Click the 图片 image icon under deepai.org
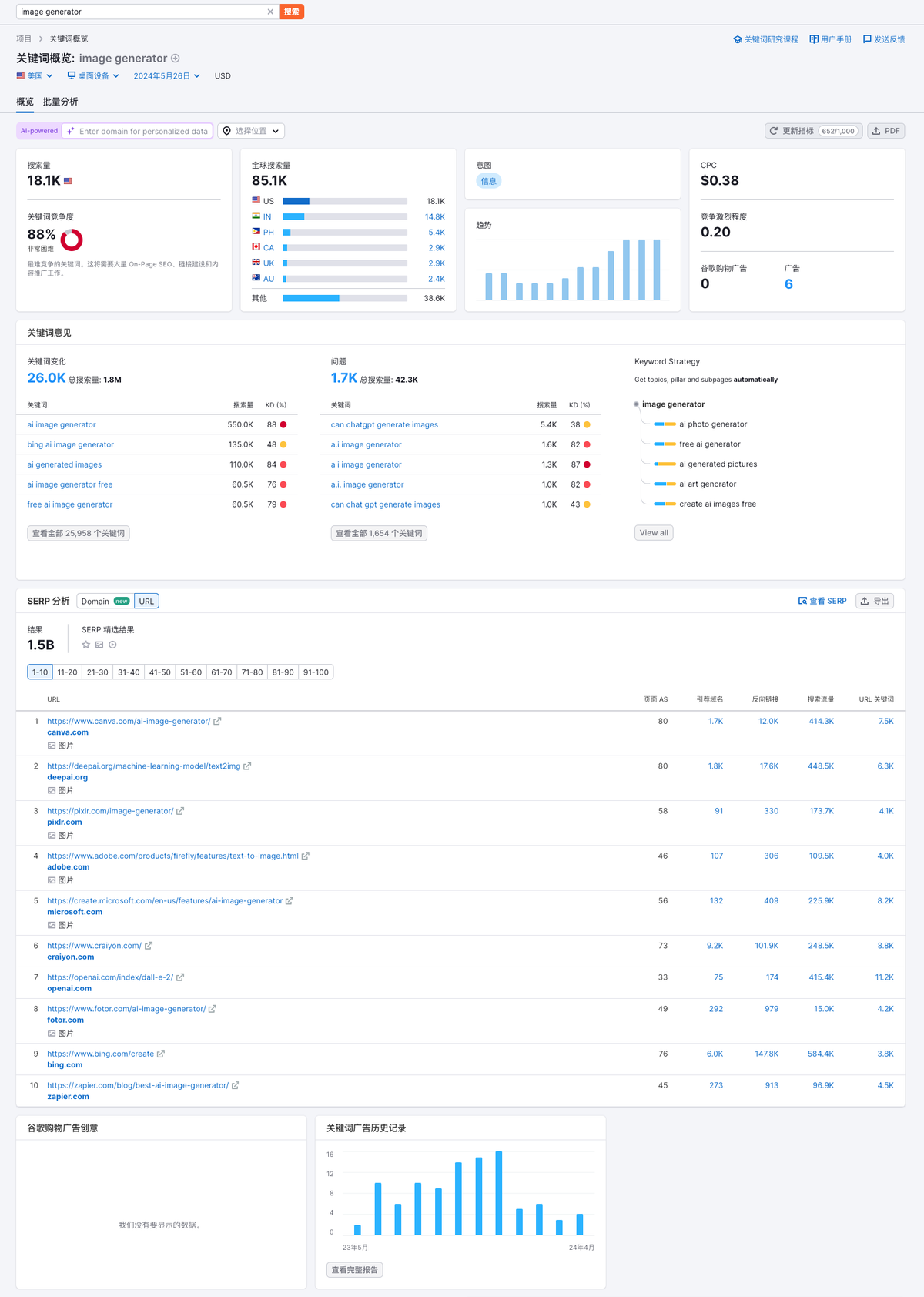The image size is (924, 1297). coord(52,790)
